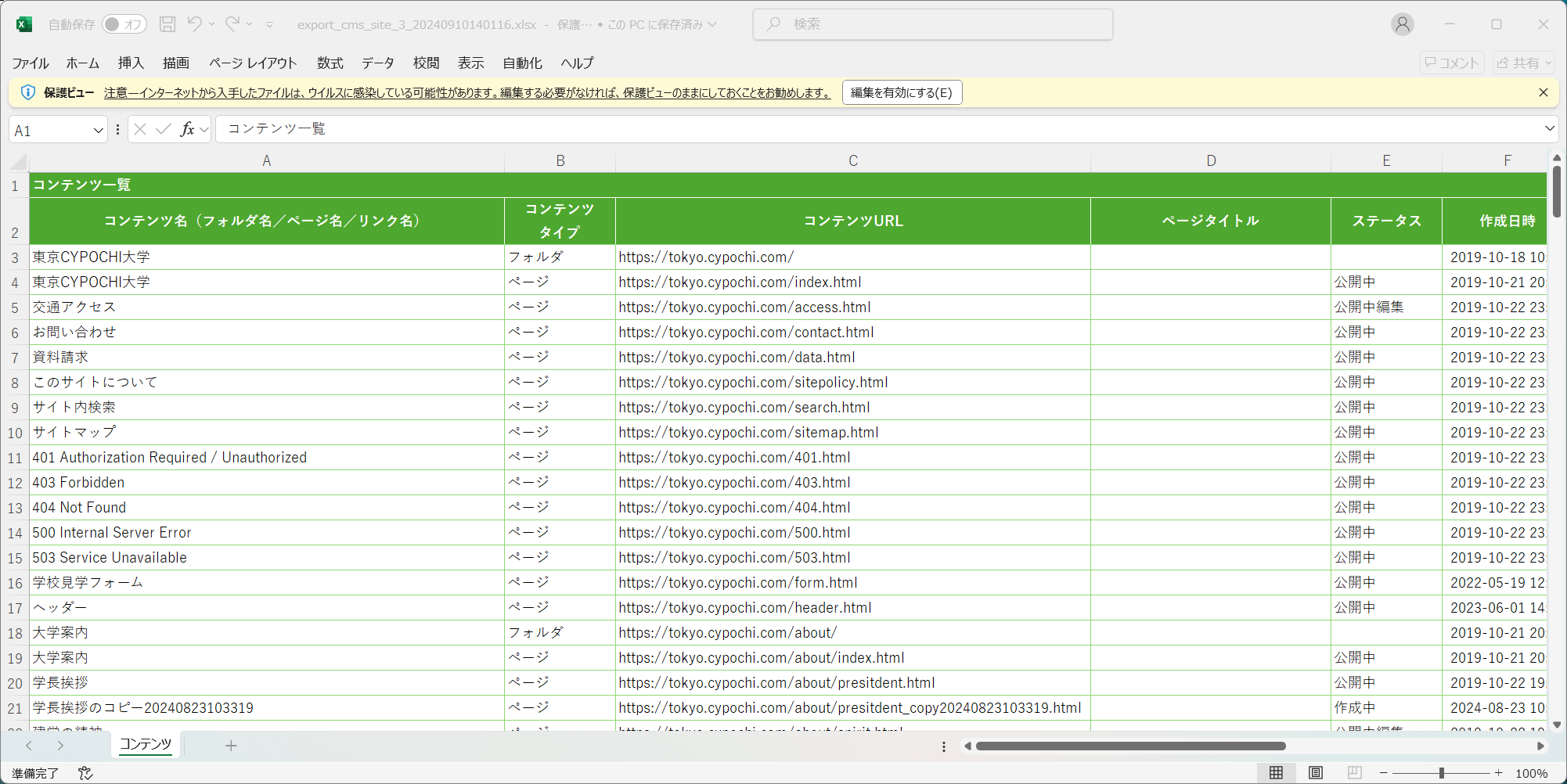The height and width of the screenshot is (784, 1567).
Task: Open the データ tab
Action: pos(378,63)
